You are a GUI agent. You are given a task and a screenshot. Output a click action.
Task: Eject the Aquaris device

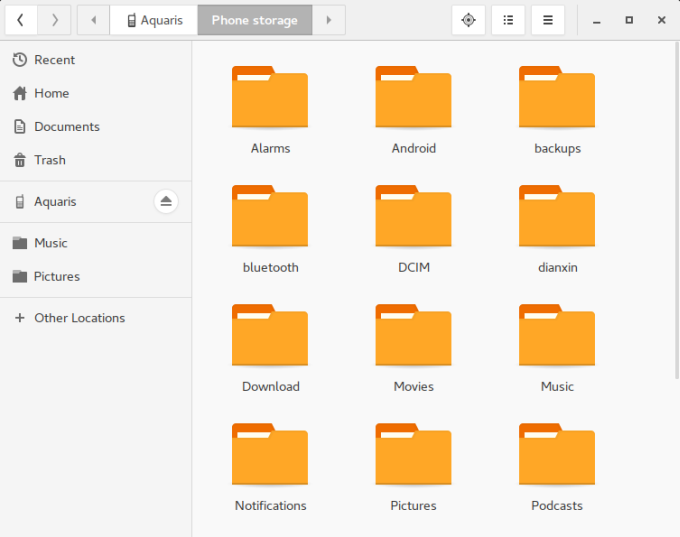point(166,202)
